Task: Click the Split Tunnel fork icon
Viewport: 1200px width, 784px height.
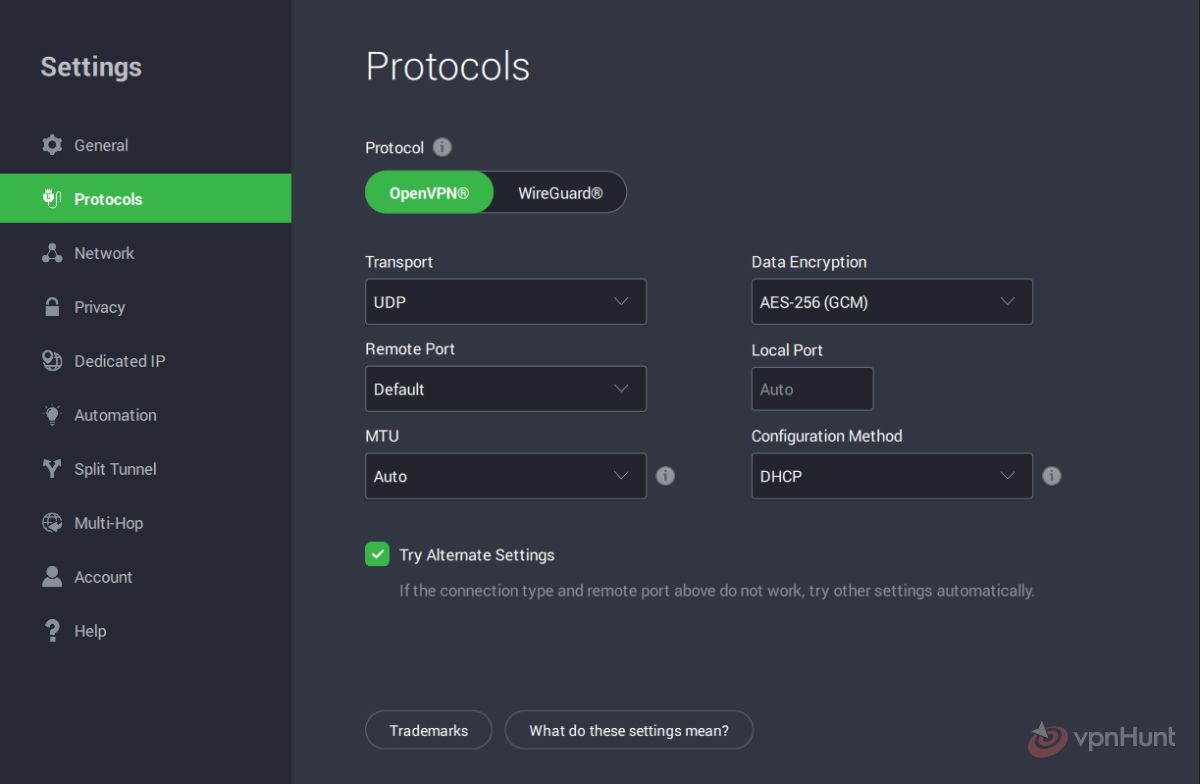Action: coord(52,469)
